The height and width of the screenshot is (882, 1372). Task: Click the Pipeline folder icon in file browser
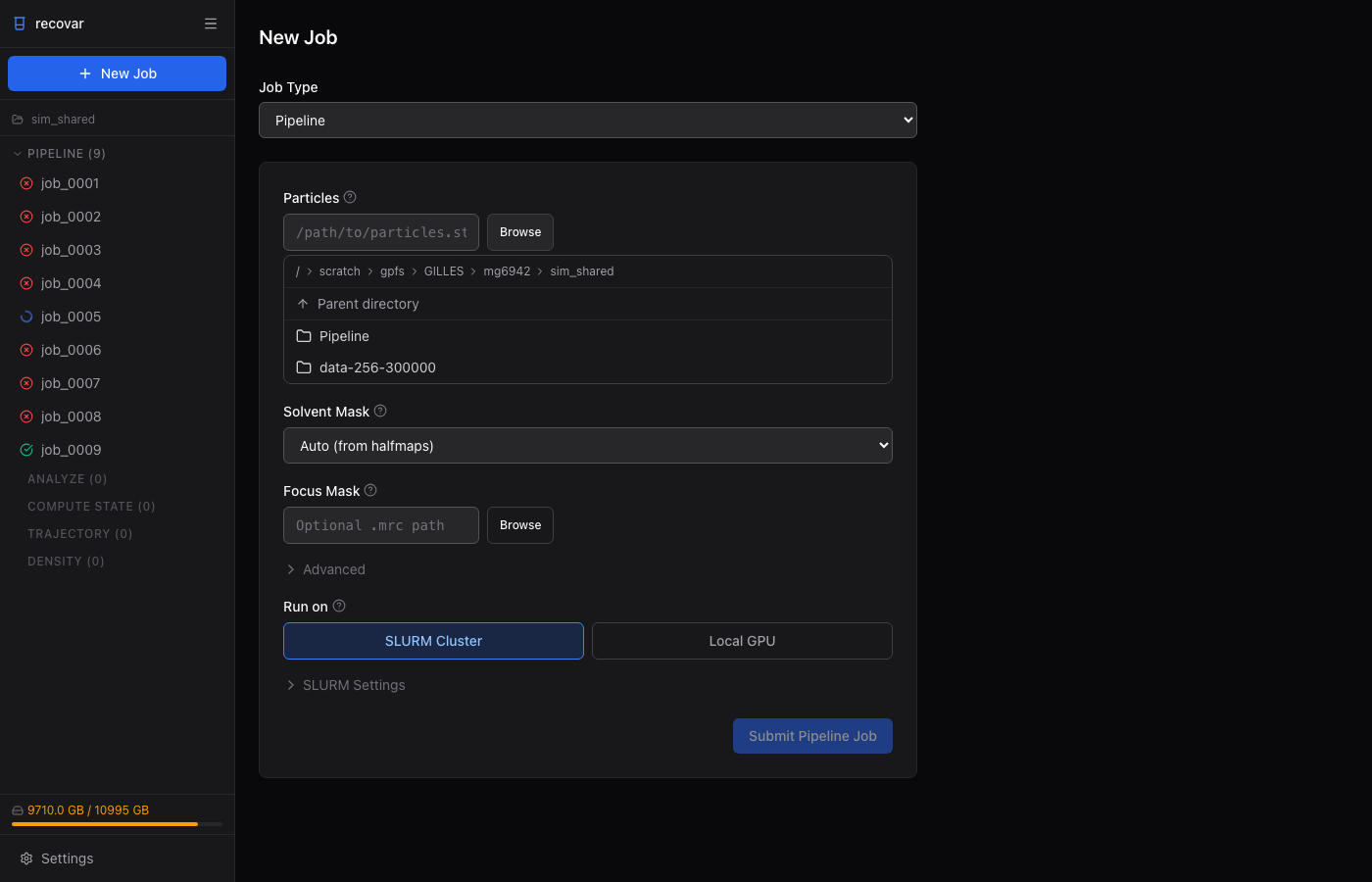tap(304, 336)
